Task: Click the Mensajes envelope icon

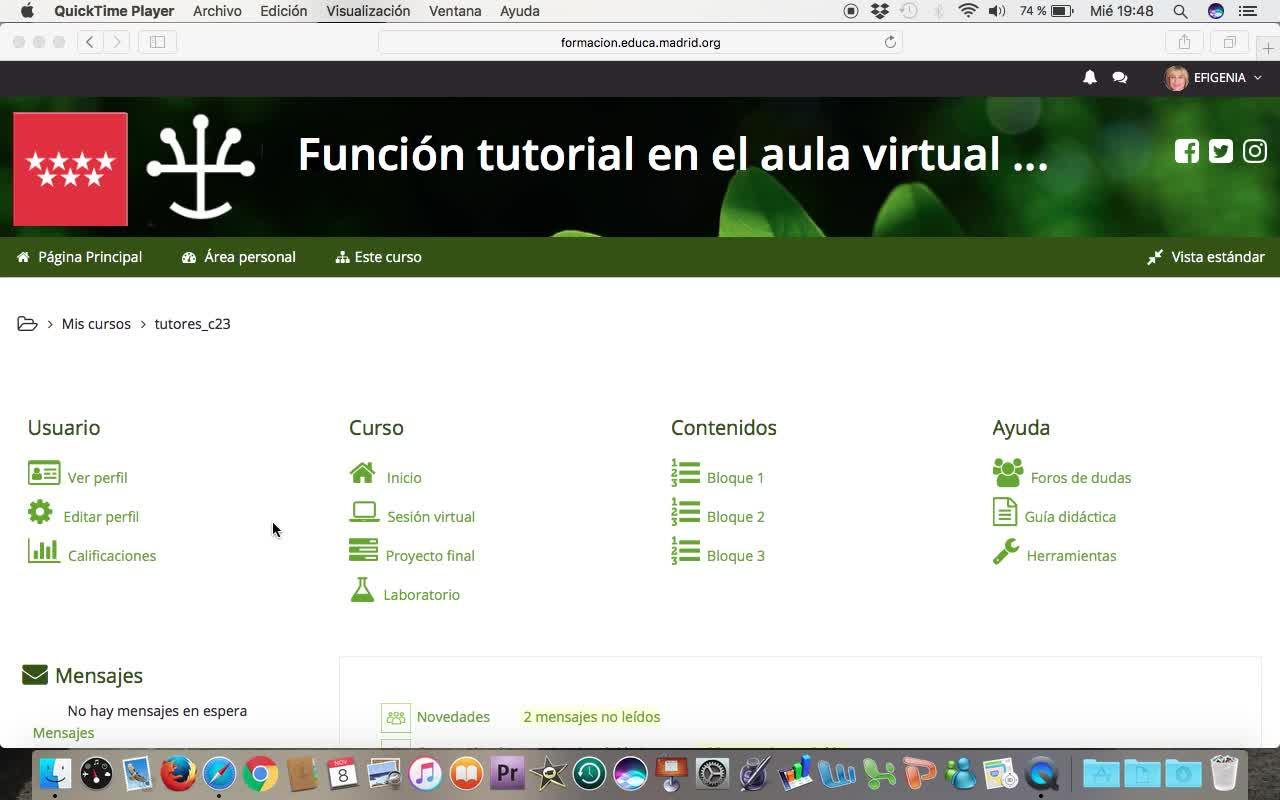Action: point(35,675)
